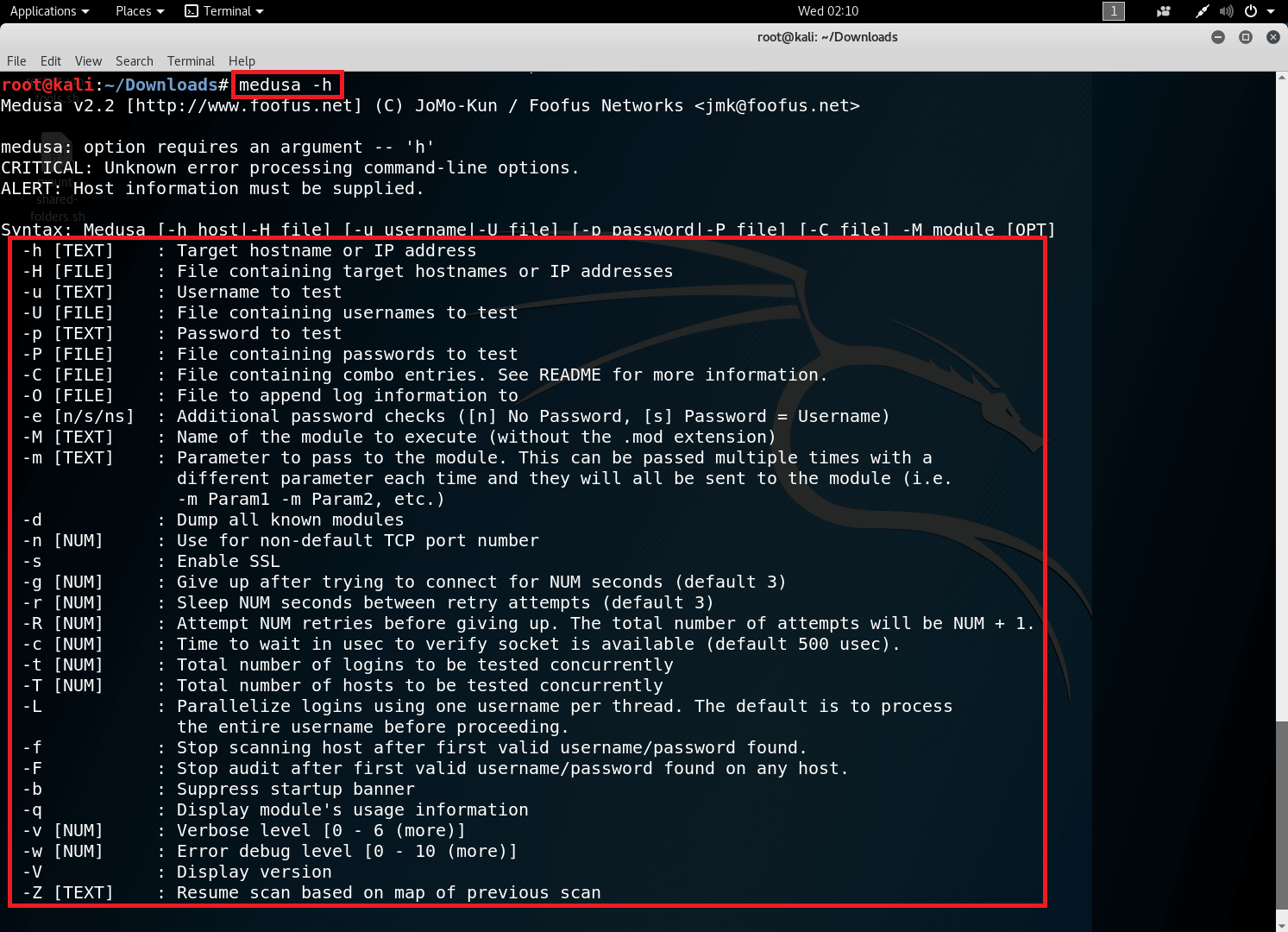This screenshot has width=1288, height=932.
Task: Click the root@kali prompt text
Action: click(47, 85)
